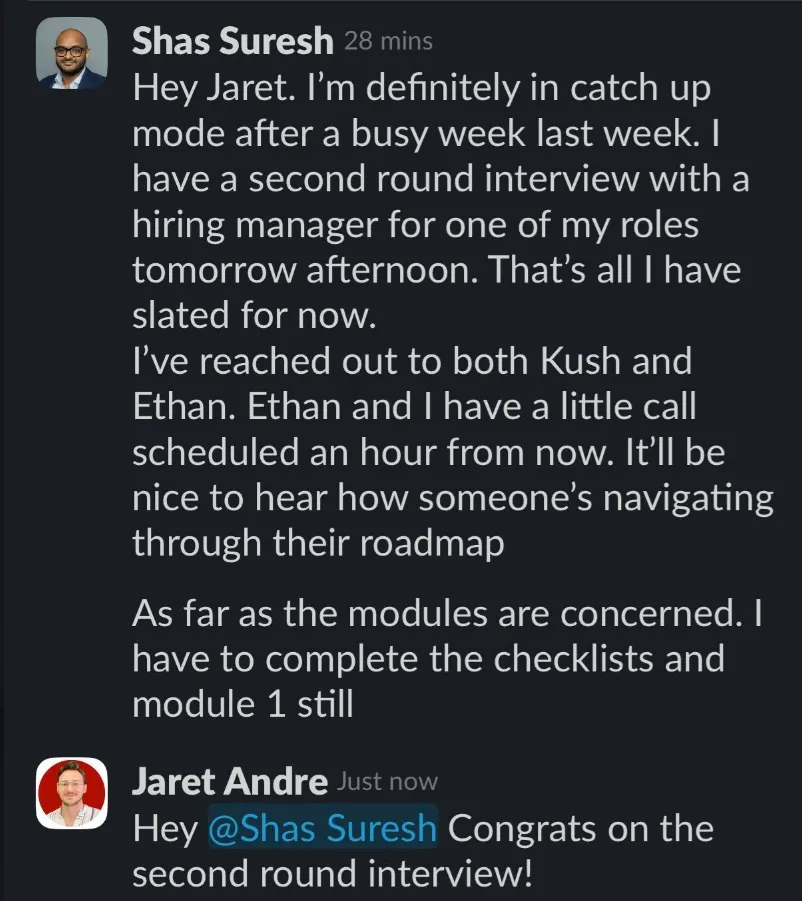Click the 28 mins timestamp
Viewport: 802px width, 901px height.
(x=388, y=42)
